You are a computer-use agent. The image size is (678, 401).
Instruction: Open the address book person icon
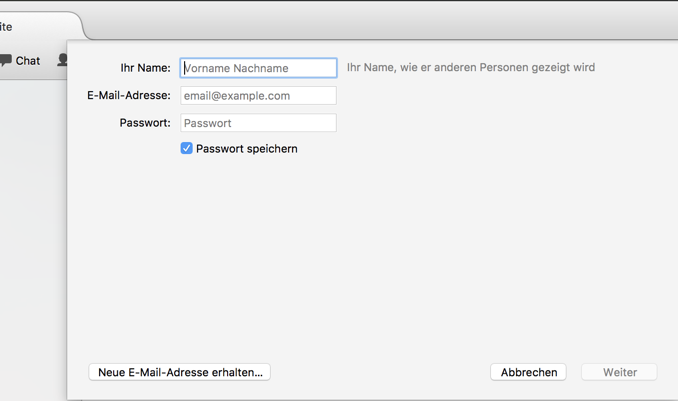[x=62, y=60]
